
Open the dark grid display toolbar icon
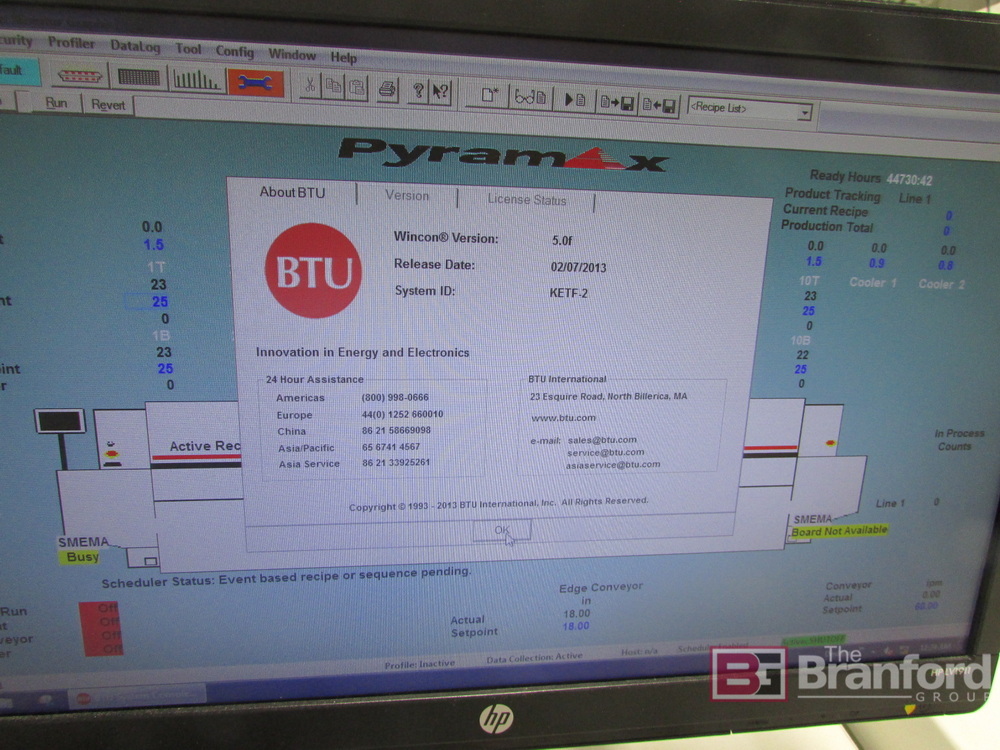tap(138, 78)
